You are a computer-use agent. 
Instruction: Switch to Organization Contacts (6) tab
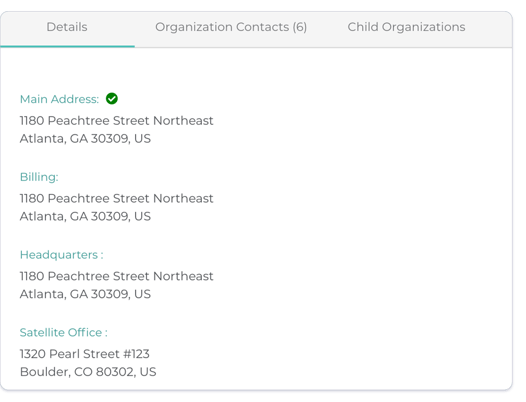tap(231, 27)
